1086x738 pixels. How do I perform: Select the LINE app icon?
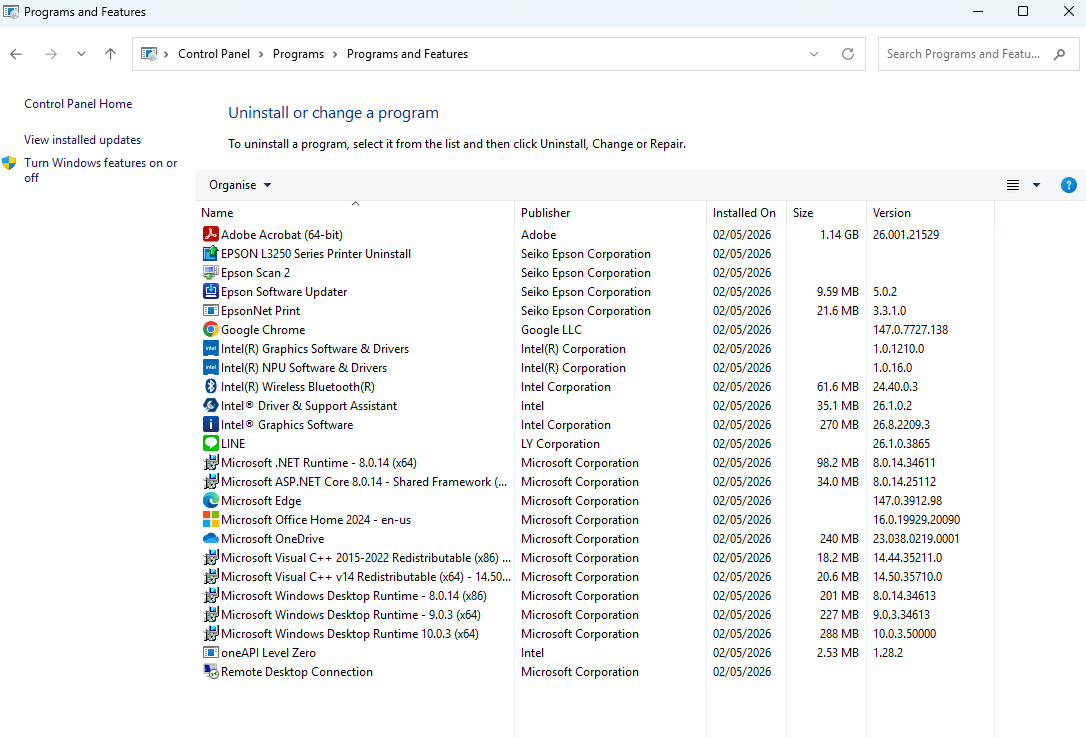211,444
